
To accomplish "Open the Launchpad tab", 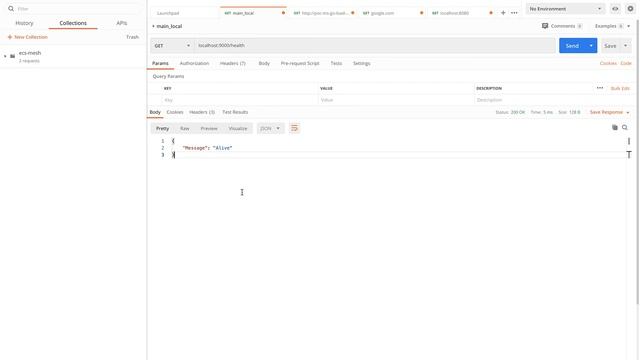I will [168, 13].
